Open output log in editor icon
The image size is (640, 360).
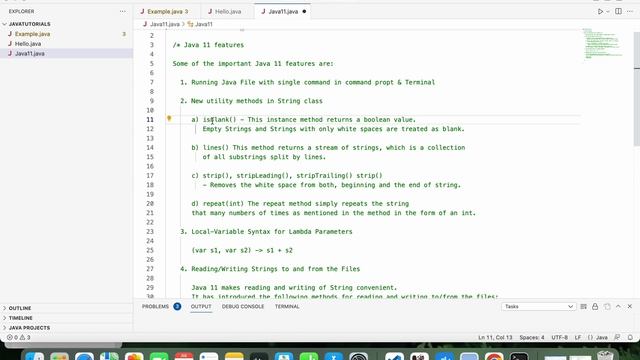[x=607, y=307]
